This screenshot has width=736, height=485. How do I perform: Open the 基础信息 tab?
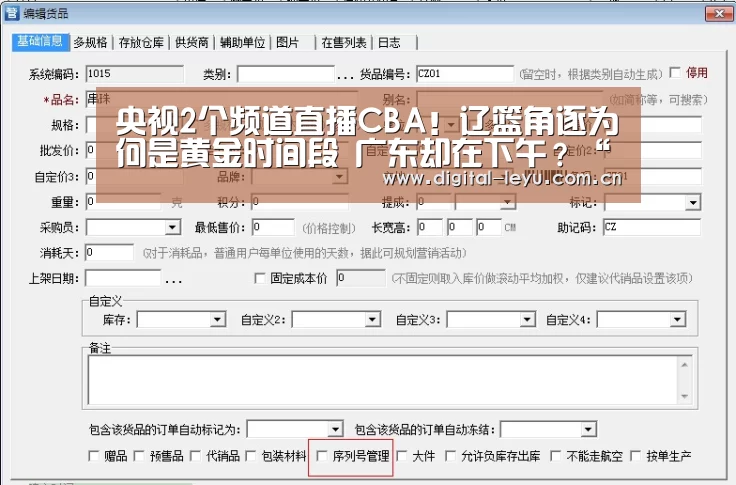click(40, 42)
